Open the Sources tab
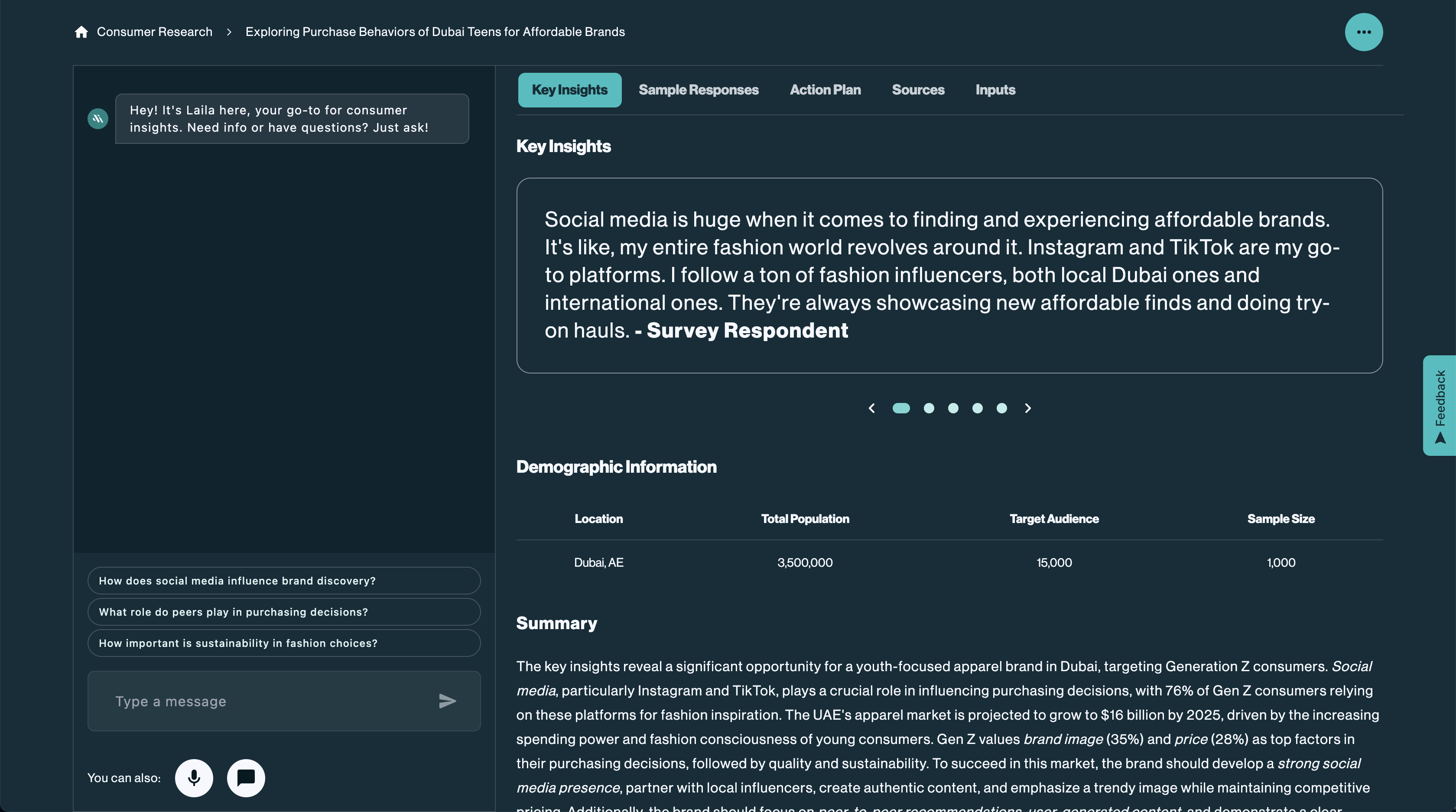Viewport: 1456px width, 812px height. tap(918, 90)
